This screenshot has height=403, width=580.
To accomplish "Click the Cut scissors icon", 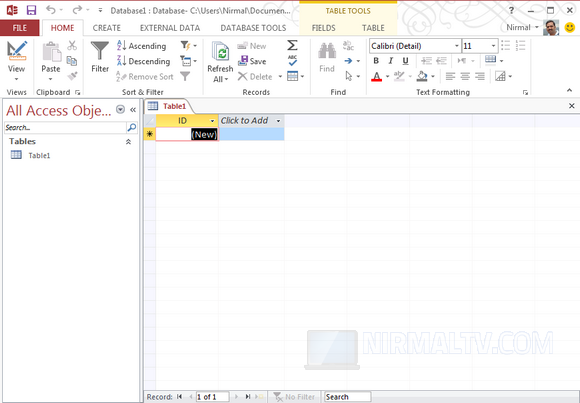I will click(72, 46).
